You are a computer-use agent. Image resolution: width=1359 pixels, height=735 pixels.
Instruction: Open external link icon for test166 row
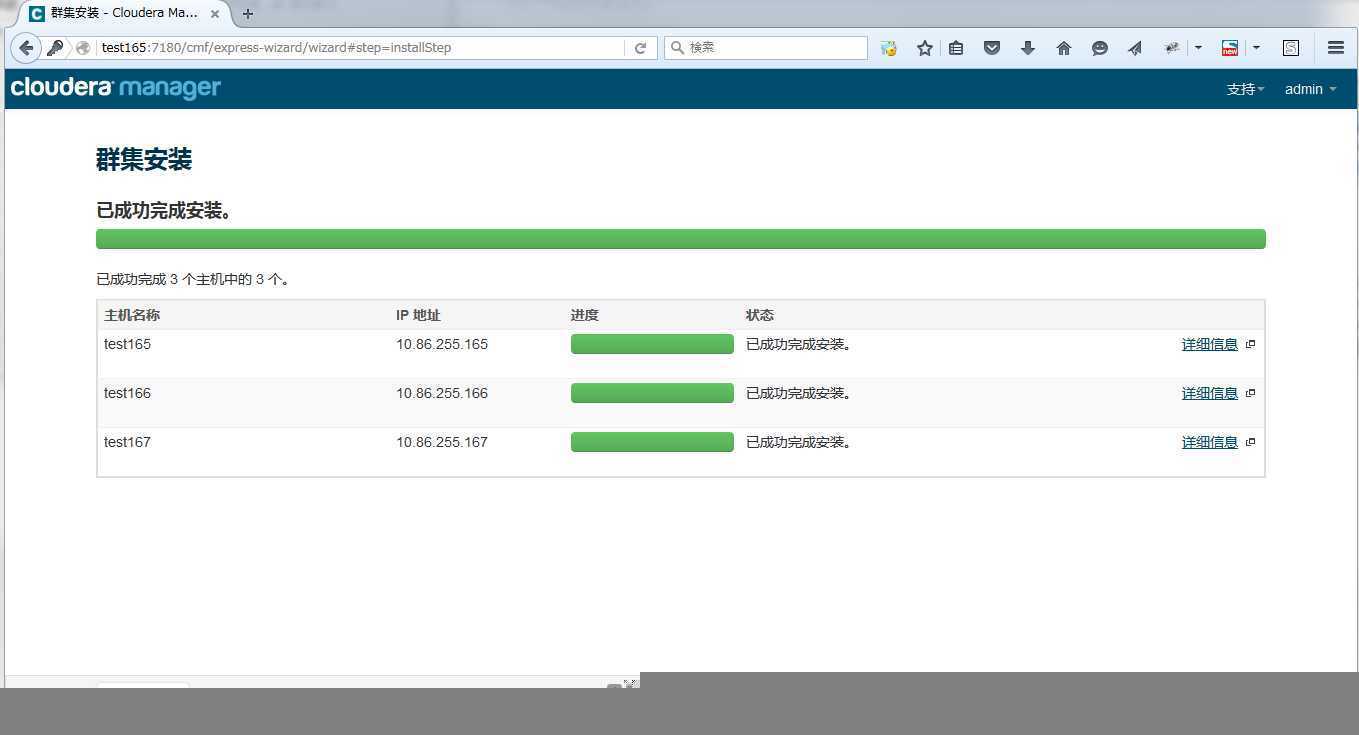(1250, 393)
